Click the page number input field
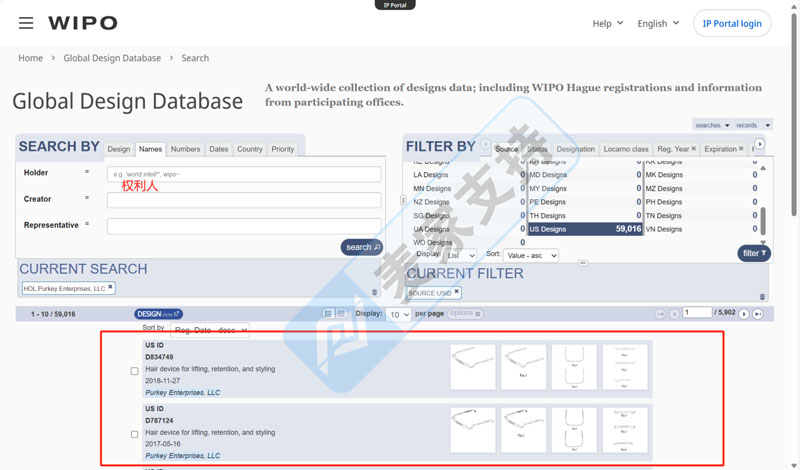Image resolution: width=800 pixels, height=470 pixels. (x=697, y=312)
